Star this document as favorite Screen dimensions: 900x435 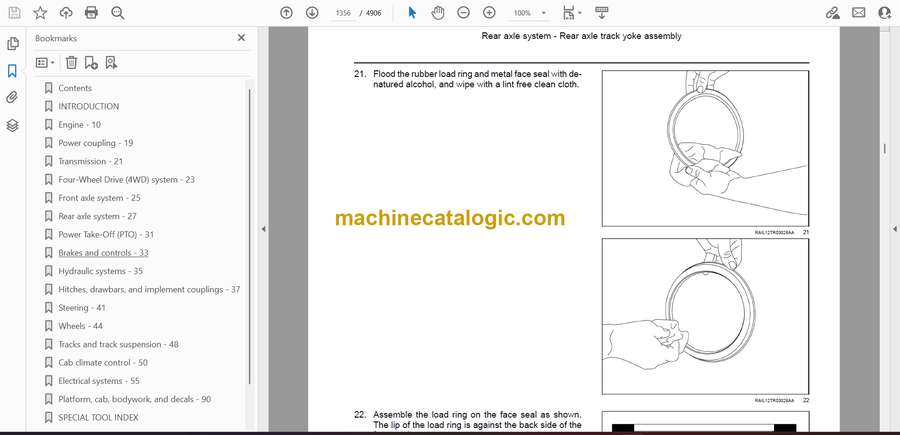point(40,13)
